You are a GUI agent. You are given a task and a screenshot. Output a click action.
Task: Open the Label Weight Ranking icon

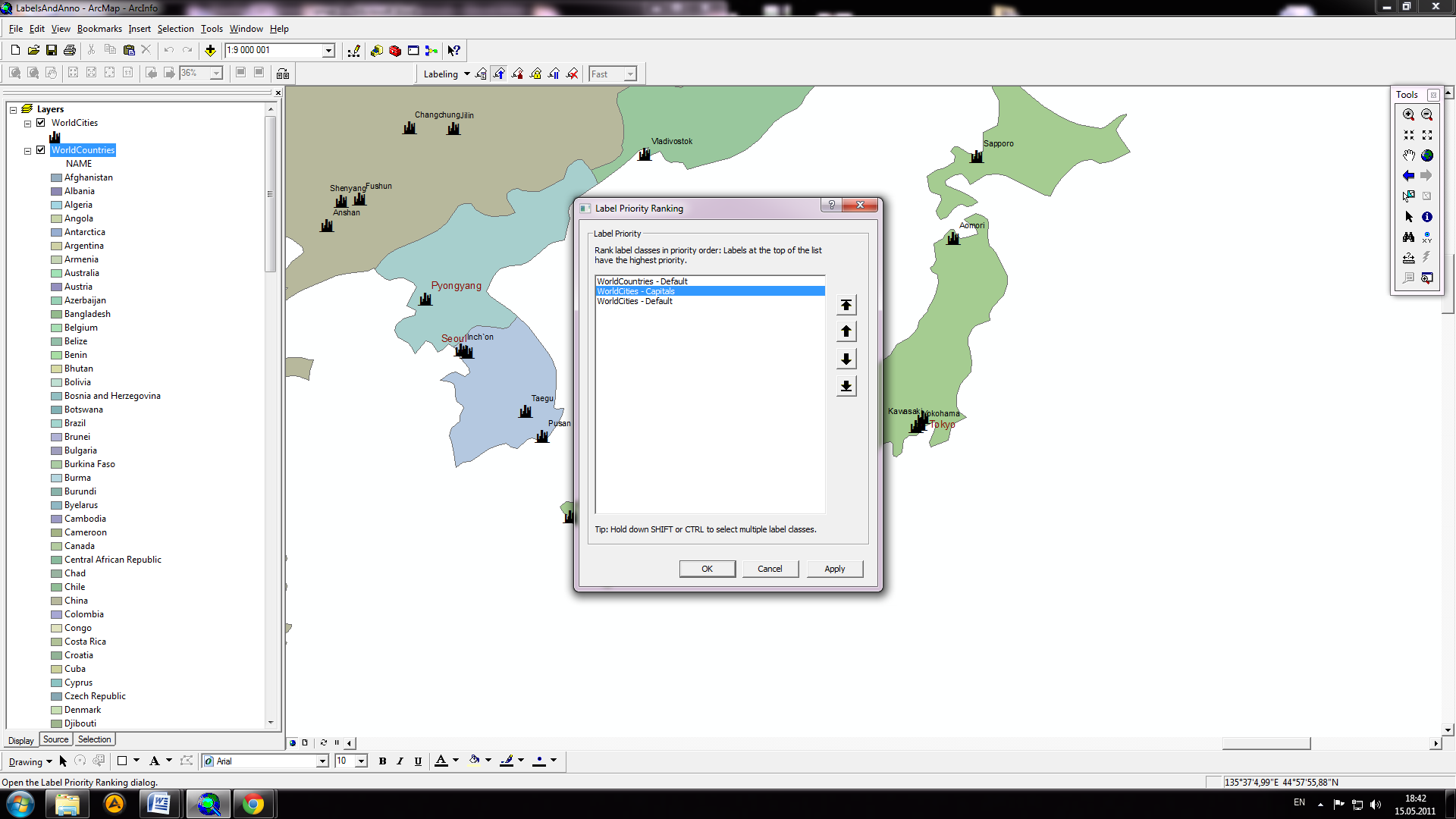coord(517,74)
